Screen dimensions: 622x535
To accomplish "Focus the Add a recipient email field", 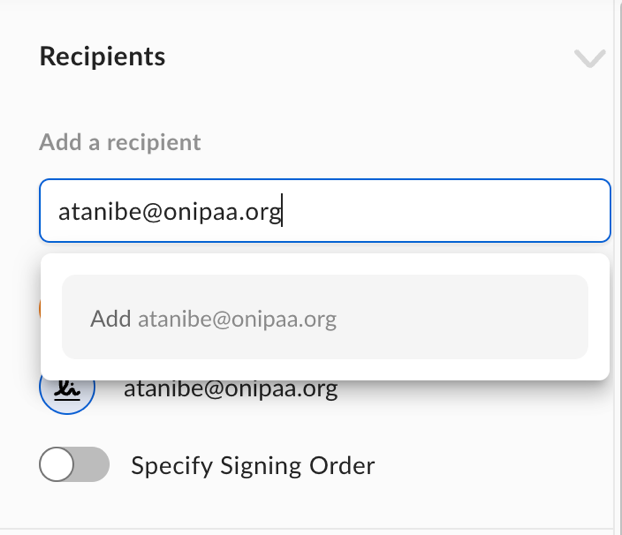I will coord(325,211).
